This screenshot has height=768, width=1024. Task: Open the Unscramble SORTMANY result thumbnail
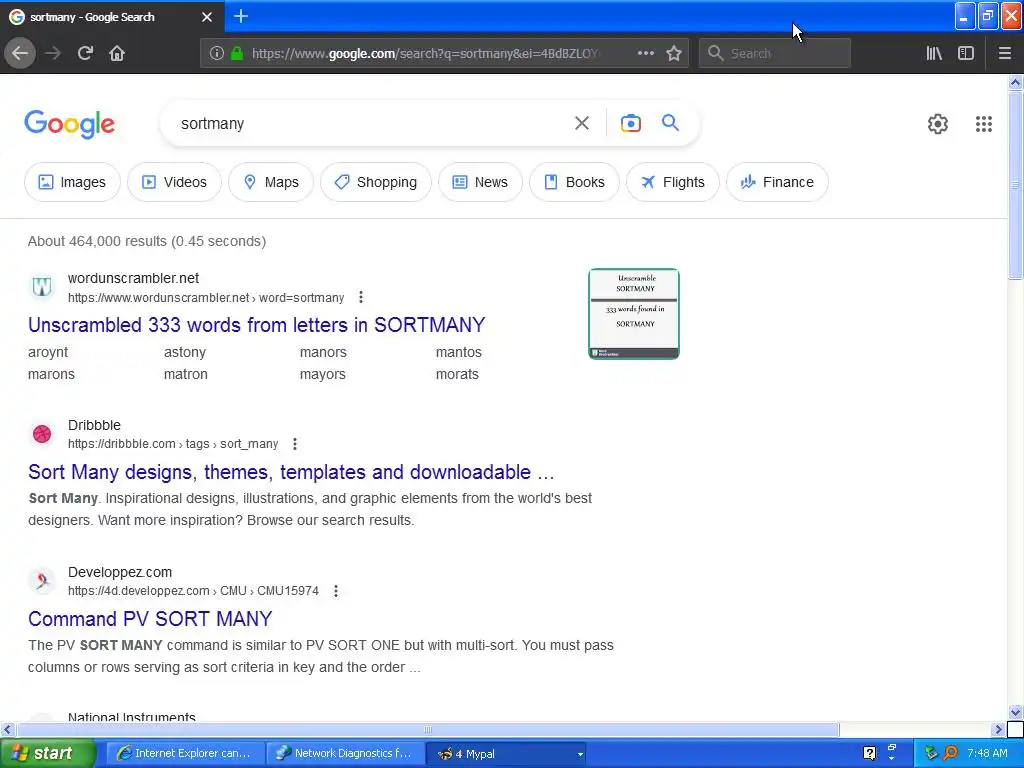[x=634, y=313]
